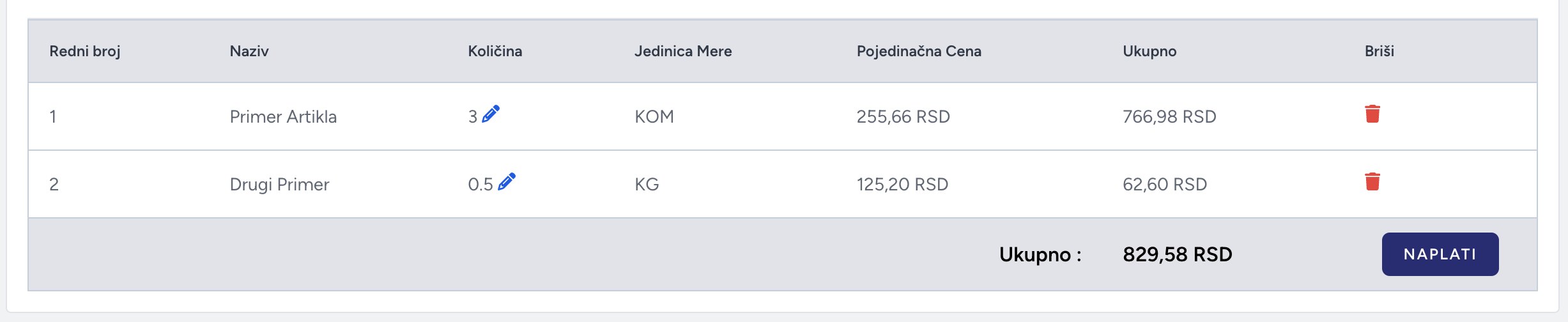Select the Pojedinačna Cena column header

(x=919, y=51)
